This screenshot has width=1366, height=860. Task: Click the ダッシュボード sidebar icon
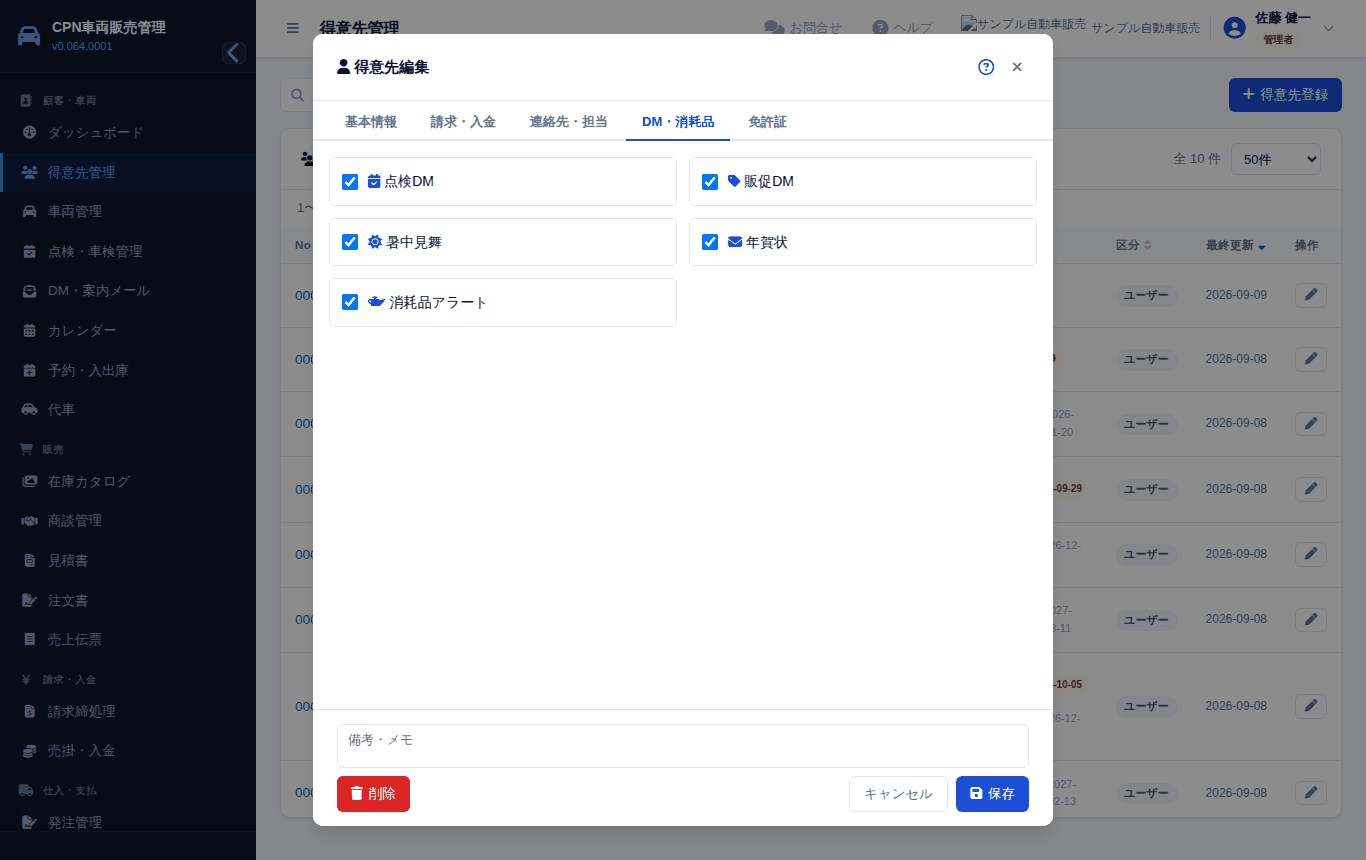pyautogui.click(x=29, y=132)
